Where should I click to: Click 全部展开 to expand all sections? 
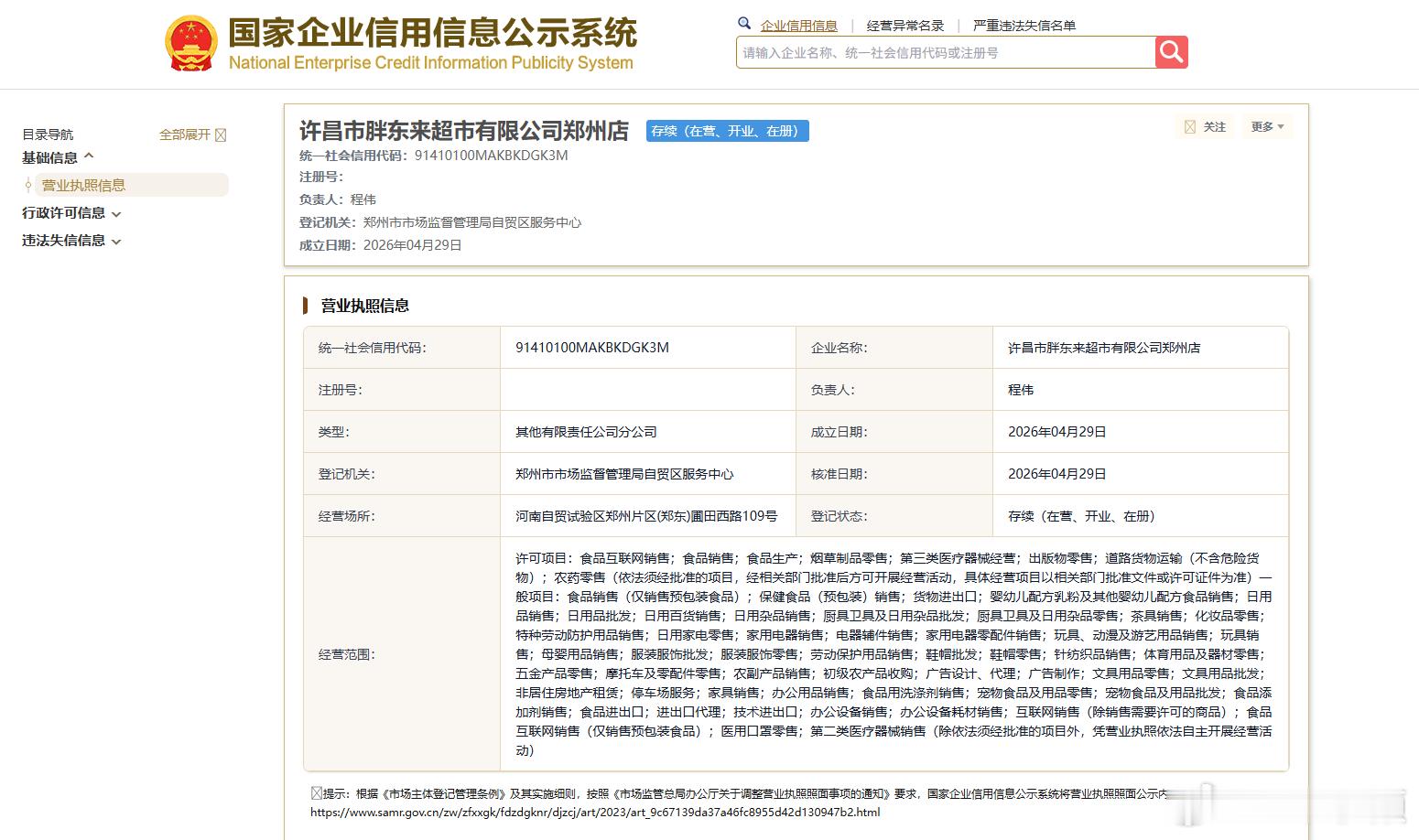185,135
